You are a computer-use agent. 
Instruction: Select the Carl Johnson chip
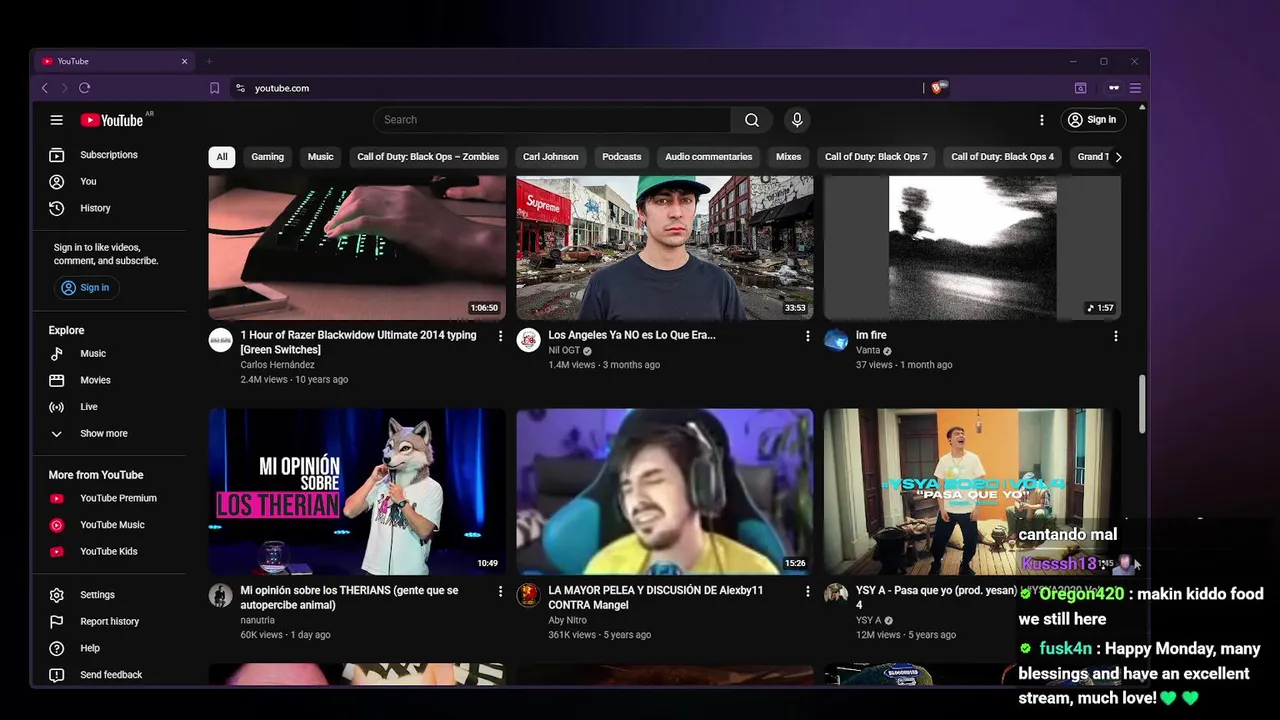pos(551,157)
